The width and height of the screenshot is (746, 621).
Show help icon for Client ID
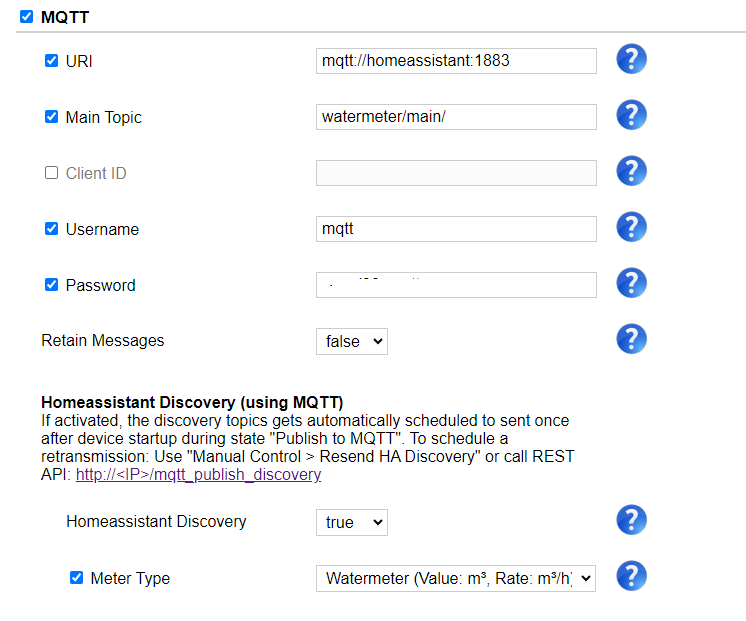[x=631, y=171]
